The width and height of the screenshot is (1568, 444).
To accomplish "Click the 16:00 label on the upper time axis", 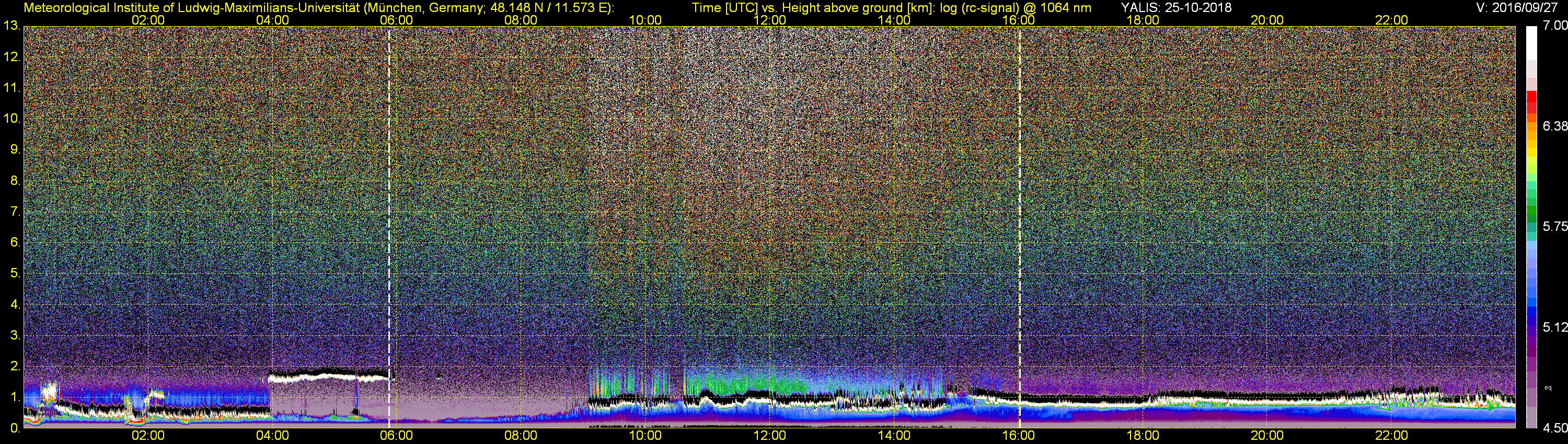I will [x=1018, y=20].
